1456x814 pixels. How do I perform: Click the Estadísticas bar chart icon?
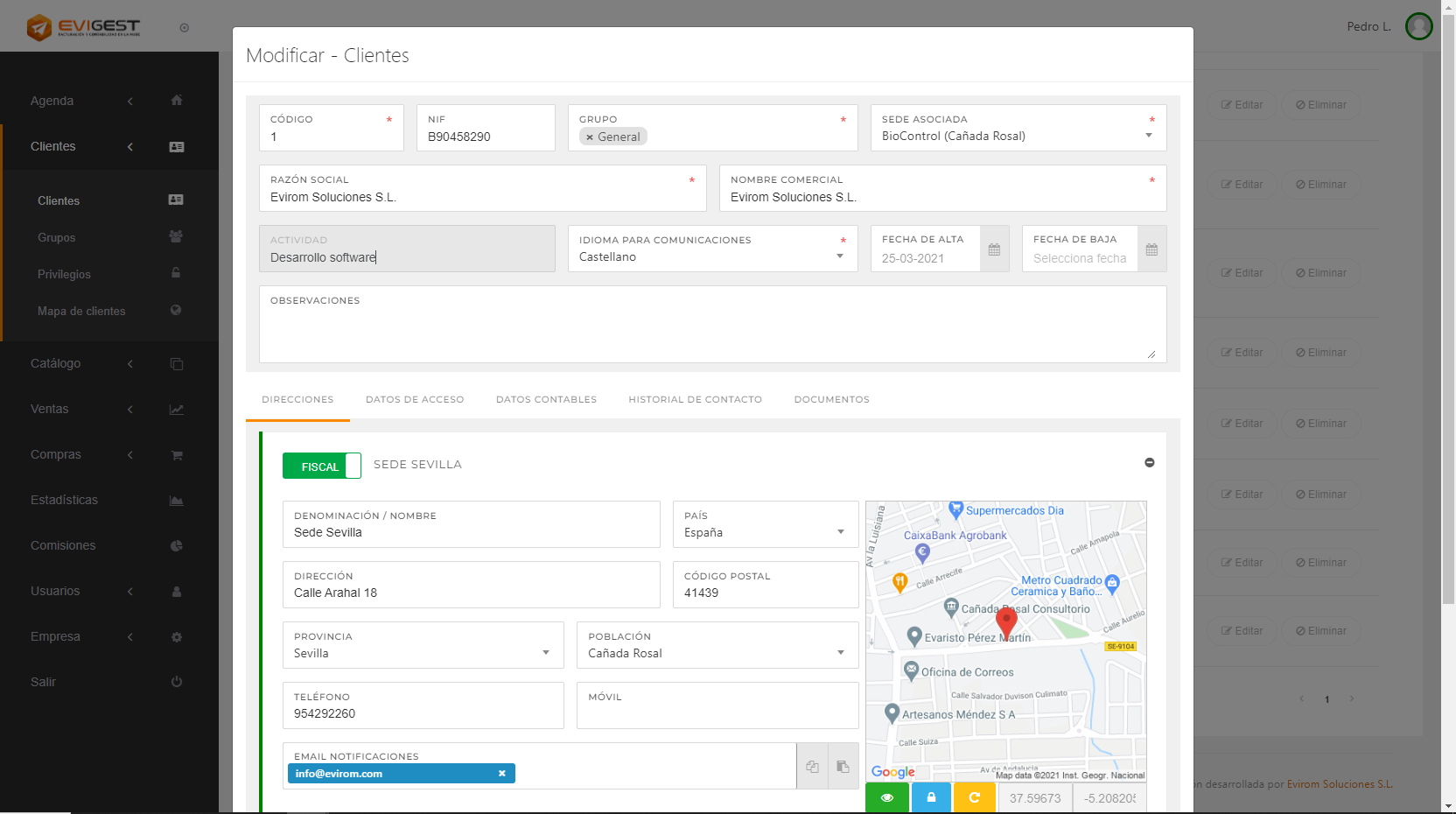pyautogui.click(x=177, y=500)
